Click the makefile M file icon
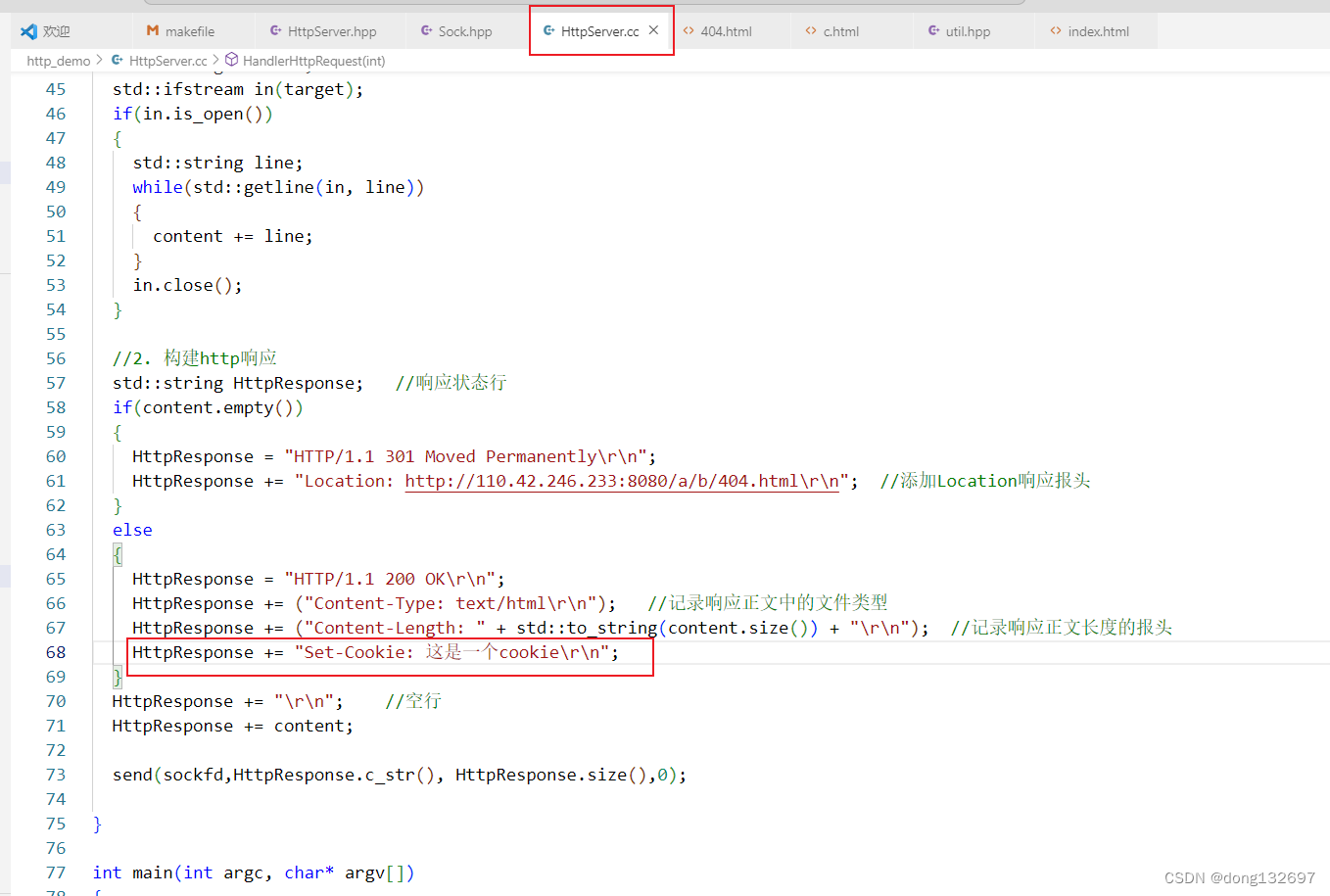 pyautogui.click(x=153, y=31)
